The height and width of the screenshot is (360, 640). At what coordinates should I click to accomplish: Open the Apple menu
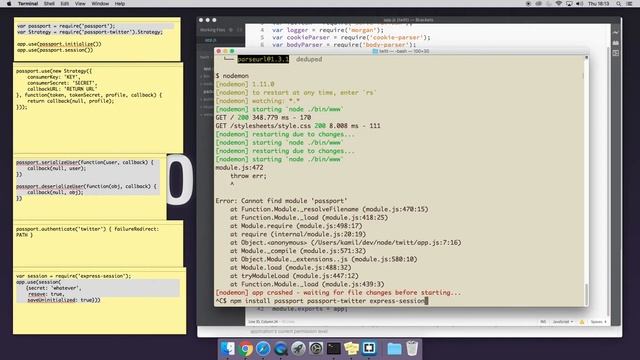point(9,4)
